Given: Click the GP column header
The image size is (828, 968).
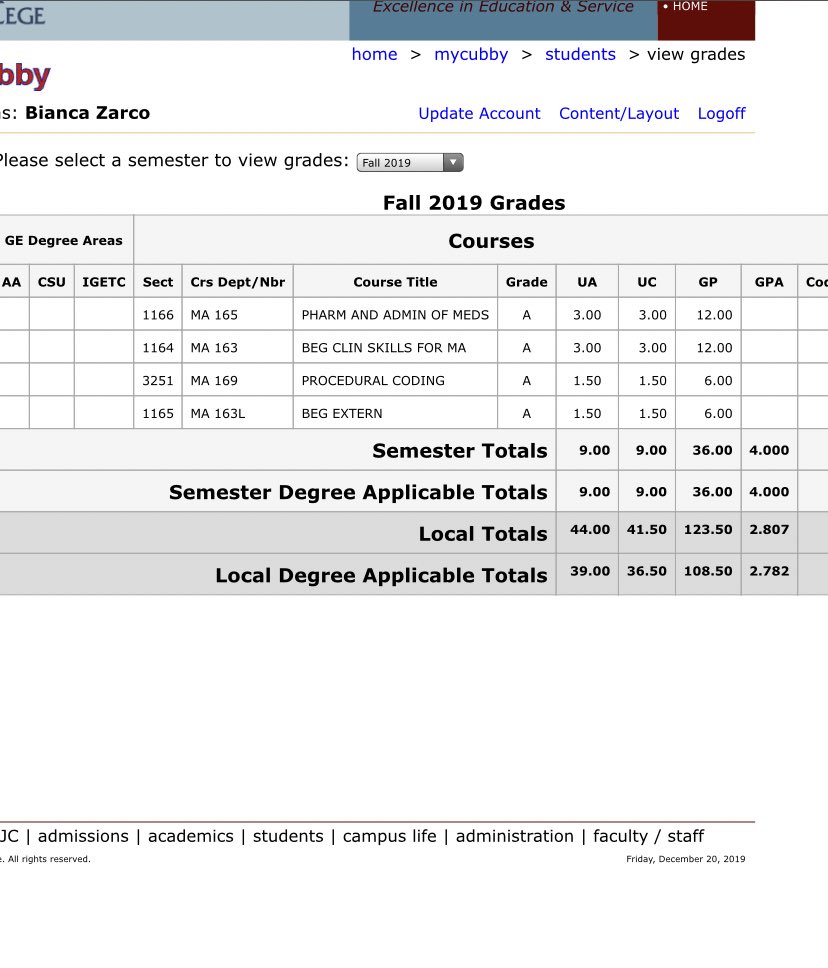Looking at the screenshot, I should pyautogui.click(x=708, y=282).
